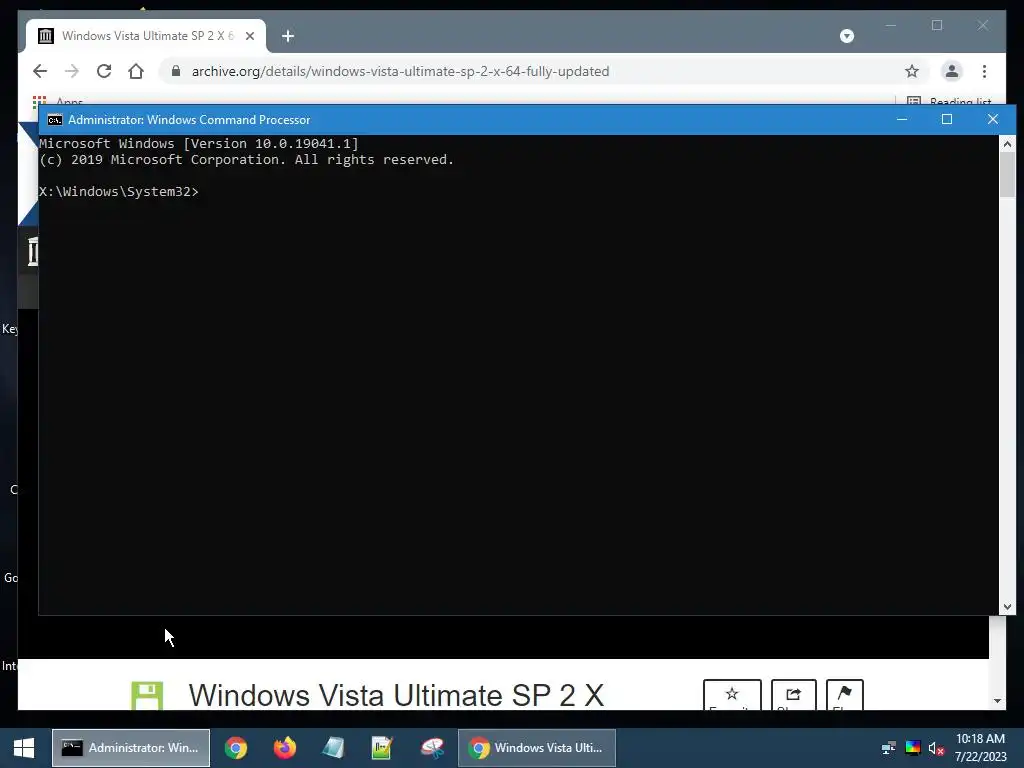Open Chrome home page
Screen dimensions: 1024x768
pos(136,71)
